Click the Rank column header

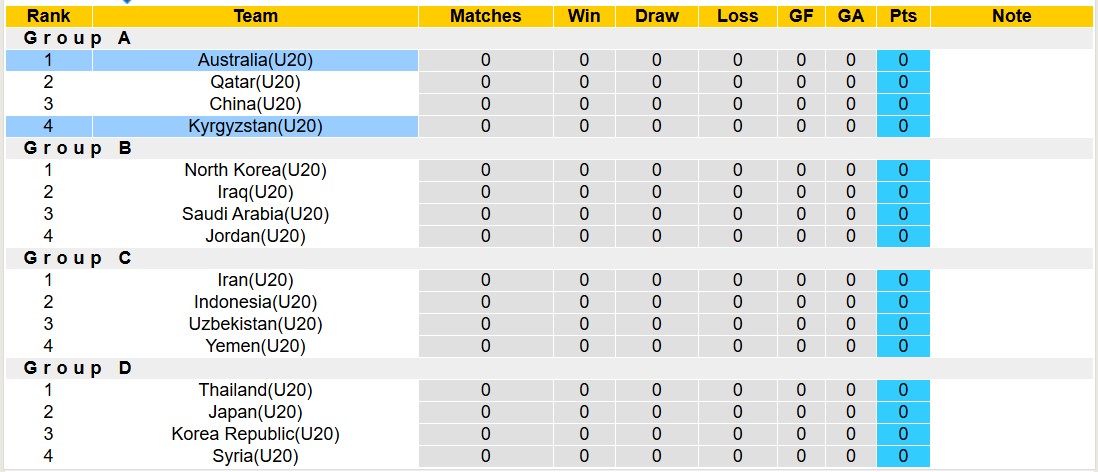coord(48,16)
